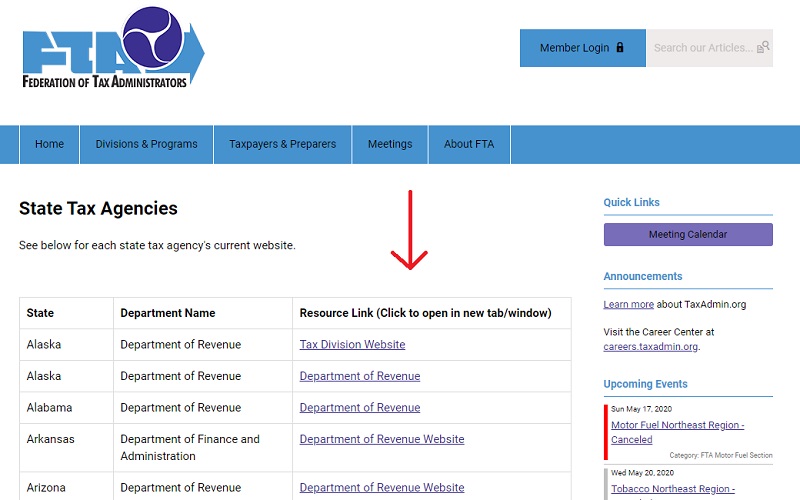Open Alaska Tax Division Website link
Image resolution: width=800 pixels, height=500 pixels.
click(x=352, y=344)
